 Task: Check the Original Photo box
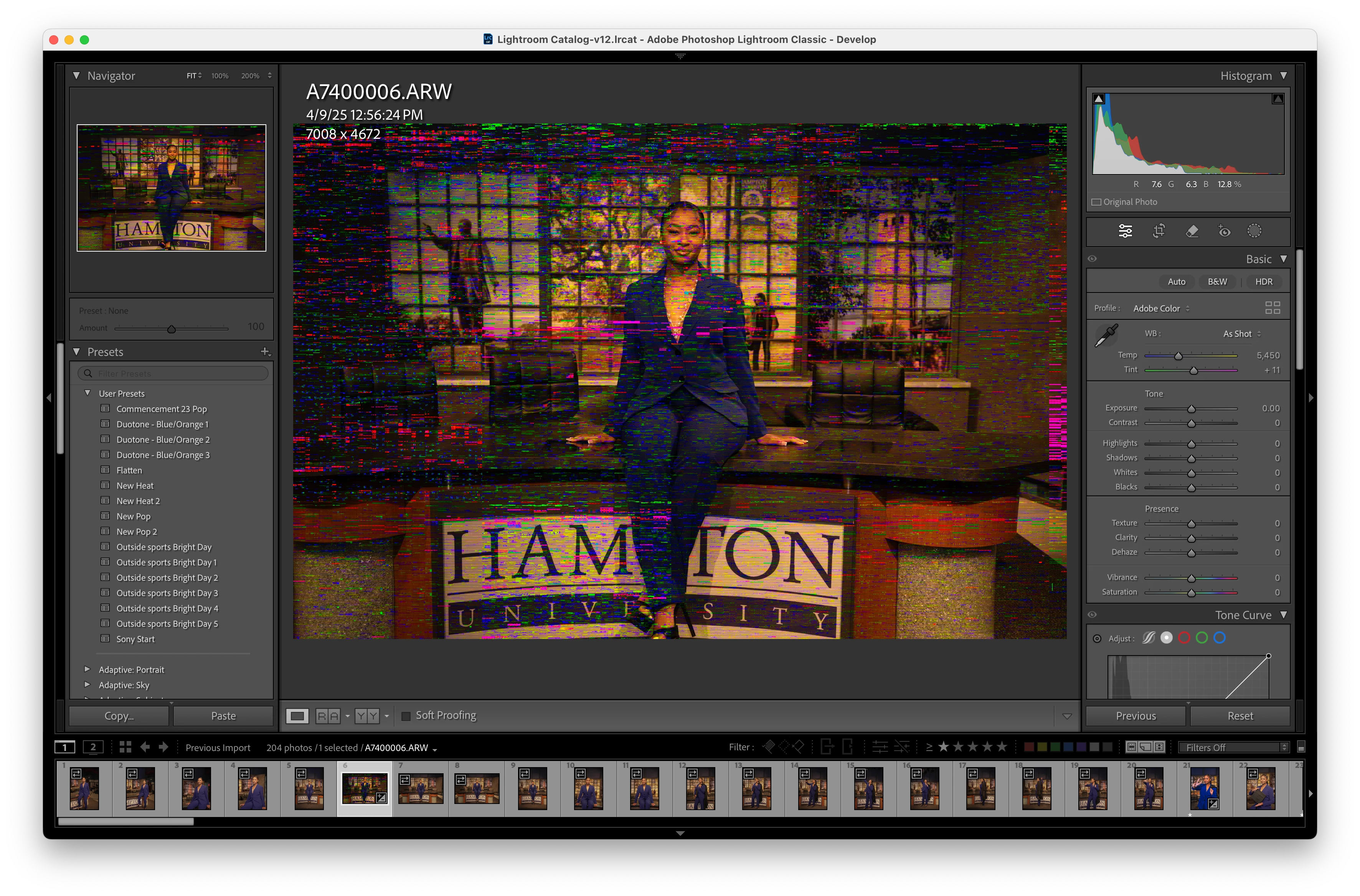[1096, 202]
